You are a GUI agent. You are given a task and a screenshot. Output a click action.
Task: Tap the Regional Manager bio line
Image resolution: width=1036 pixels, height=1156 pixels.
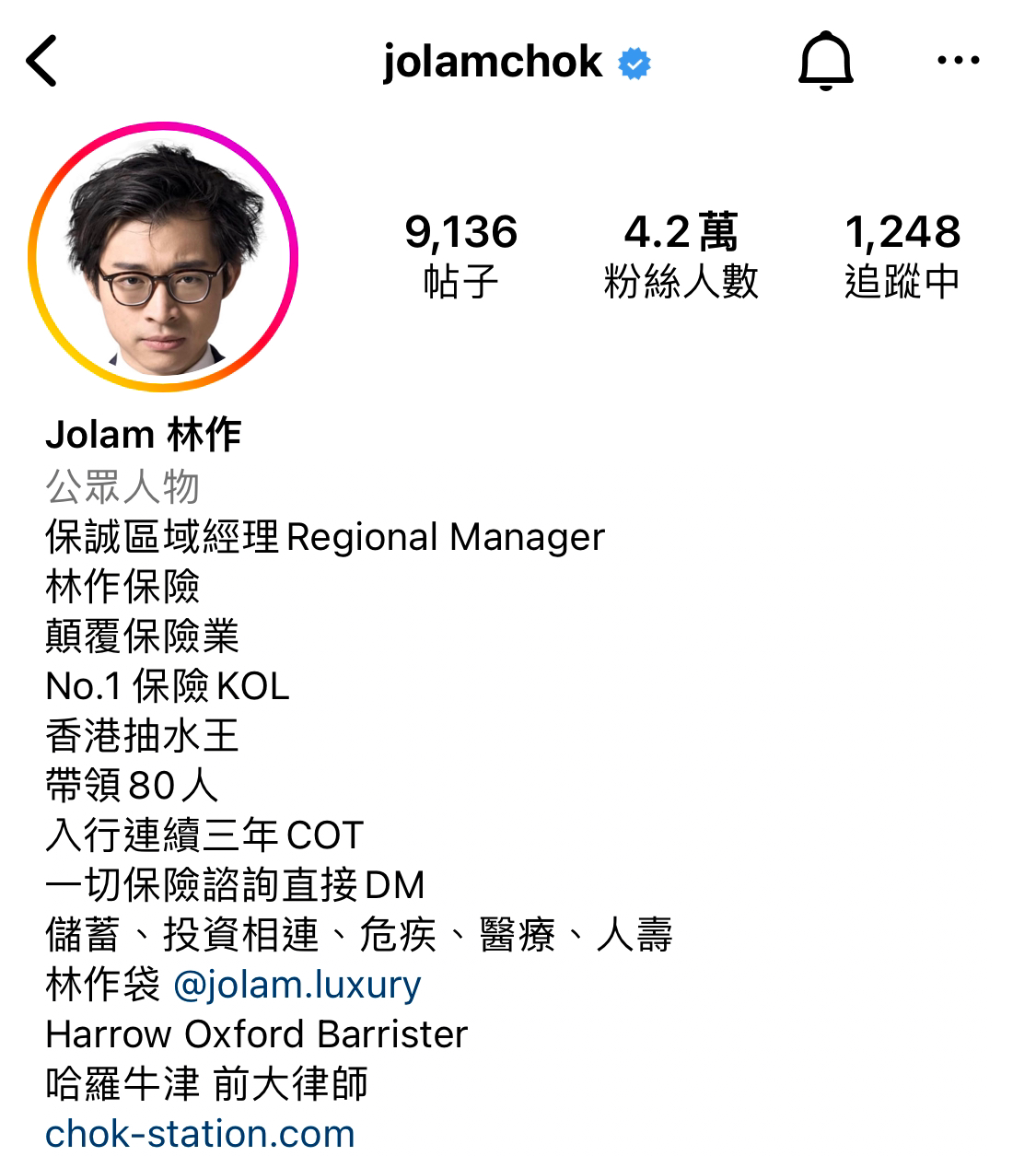325,537
